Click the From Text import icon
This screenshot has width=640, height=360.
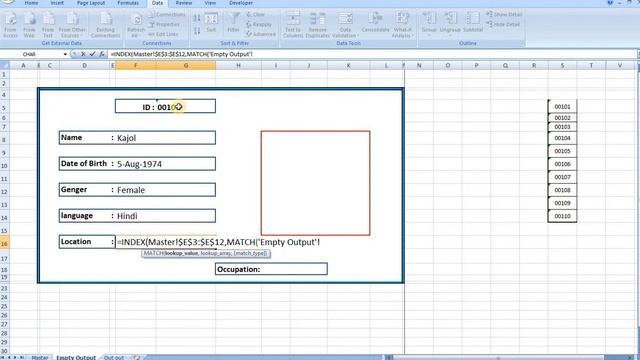pyautogui.click(x=48, y=25)
